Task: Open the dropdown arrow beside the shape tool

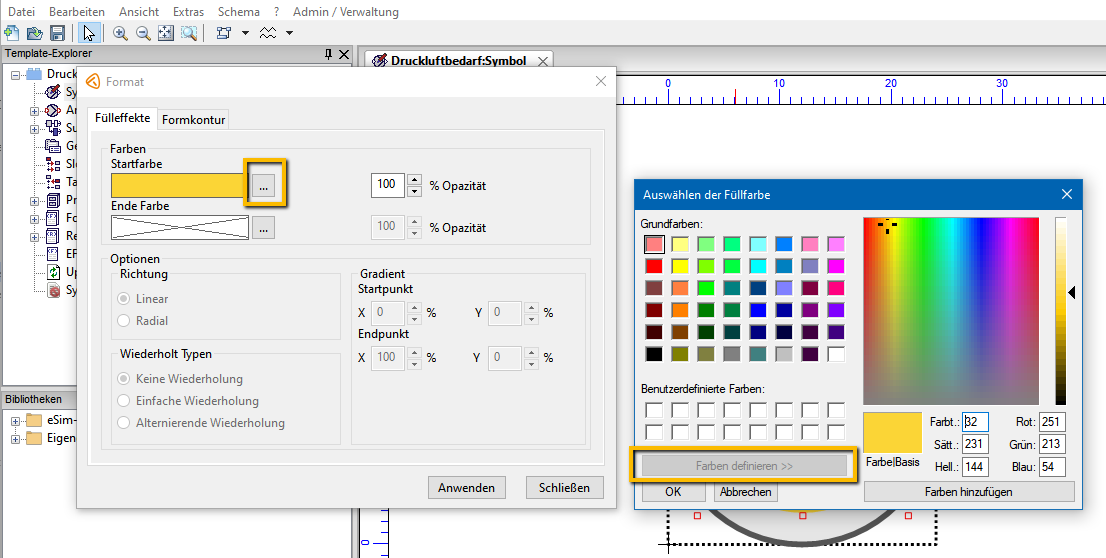Action: click(245, 33)
